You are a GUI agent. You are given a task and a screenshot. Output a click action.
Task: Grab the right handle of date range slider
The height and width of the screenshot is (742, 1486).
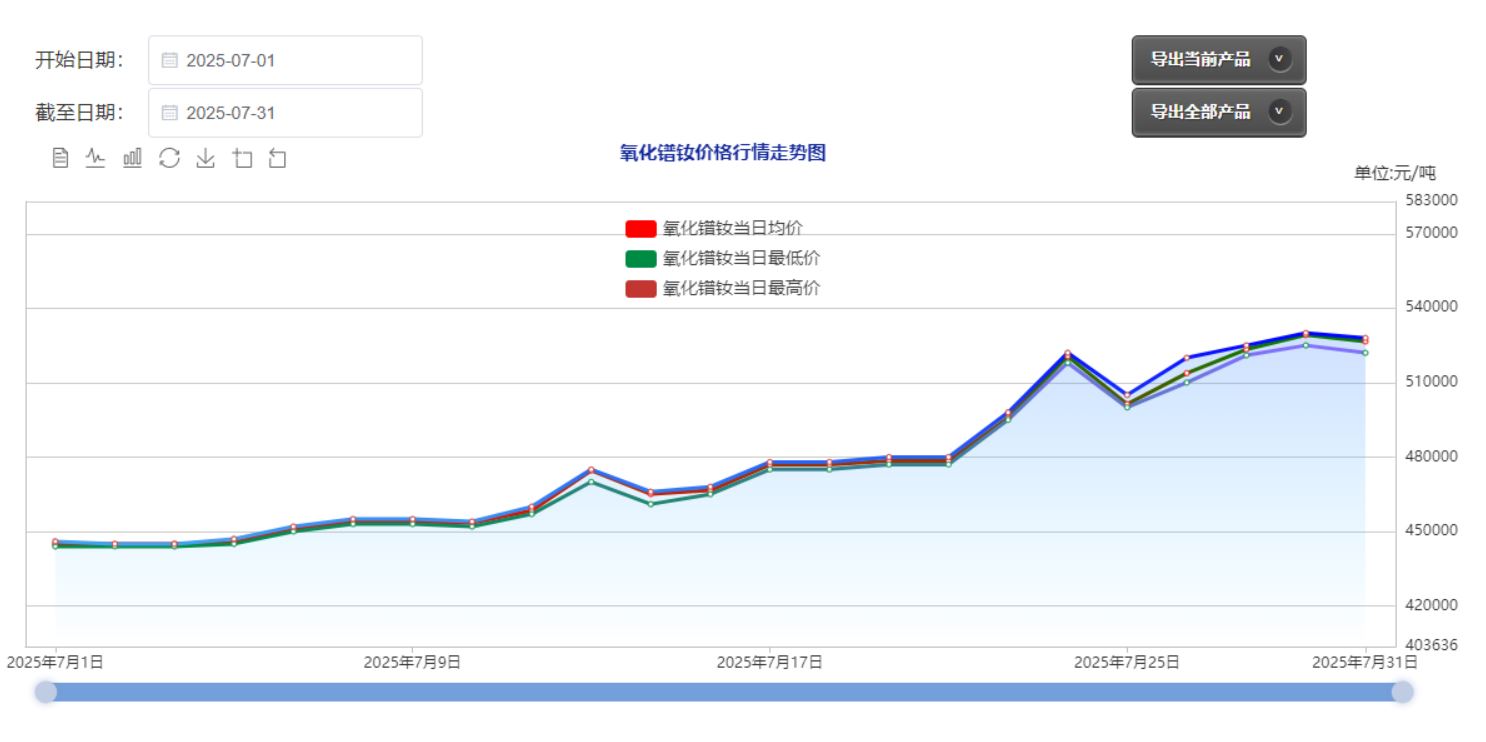1402,692
